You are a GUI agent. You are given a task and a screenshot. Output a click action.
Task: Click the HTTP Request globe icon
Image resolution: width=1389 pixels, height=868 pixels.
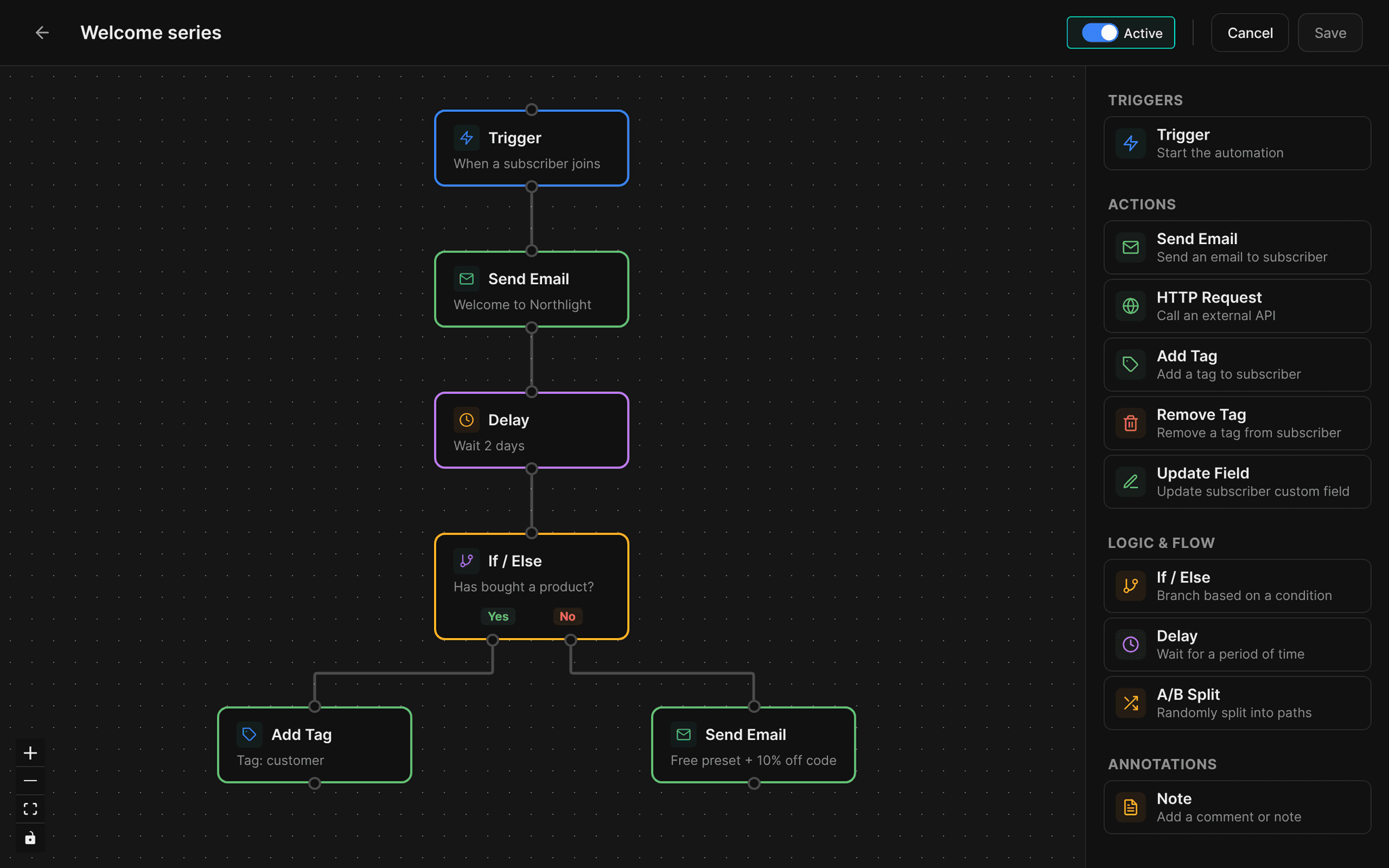click(x=1131, y=306)
